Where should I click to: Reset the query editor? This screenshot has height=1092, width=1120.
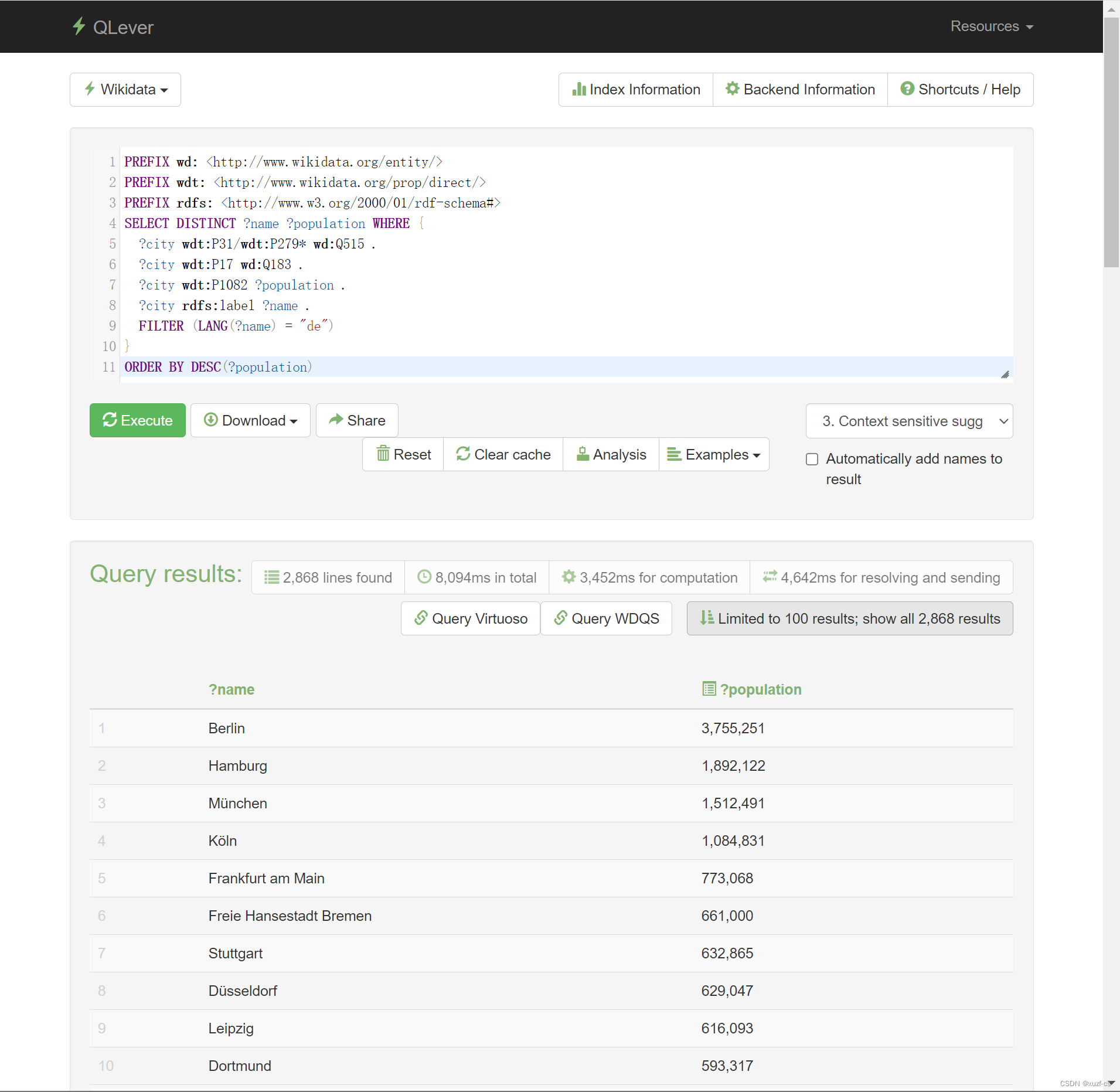(403, 454)
